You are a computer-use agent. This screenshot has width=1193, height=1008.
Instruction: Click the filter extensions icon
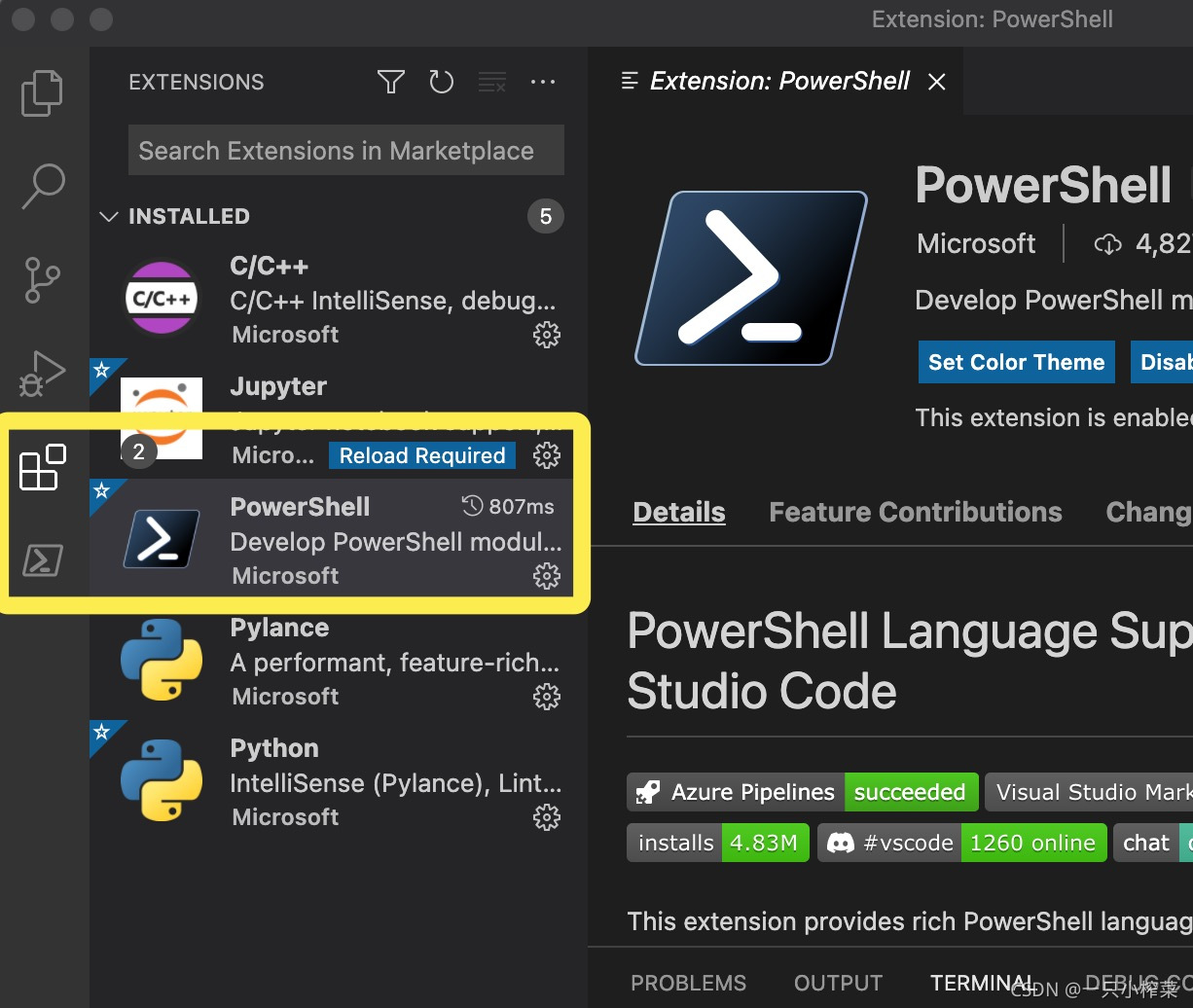[x=390, y=82]
